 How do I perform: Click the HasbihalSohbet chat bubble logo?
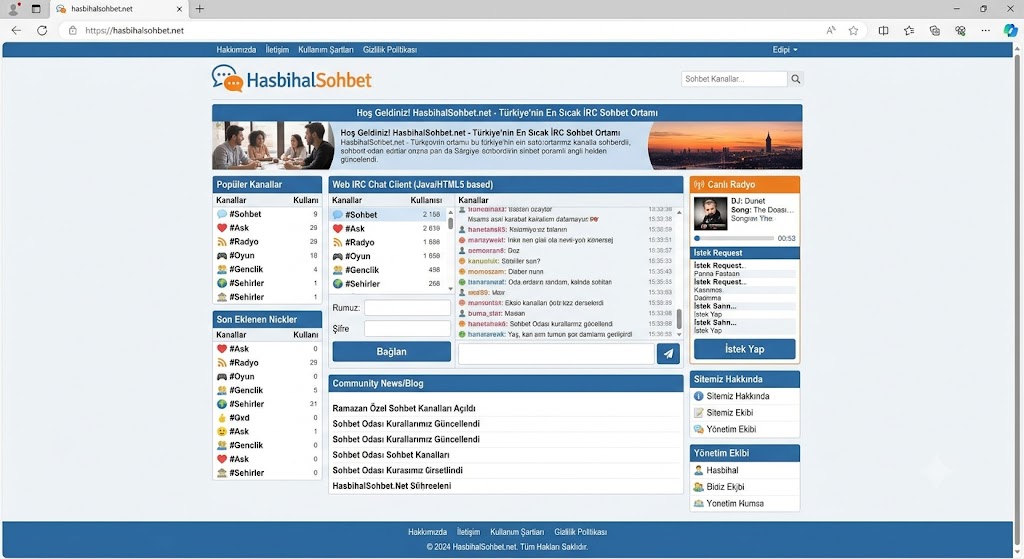point(227,78)
